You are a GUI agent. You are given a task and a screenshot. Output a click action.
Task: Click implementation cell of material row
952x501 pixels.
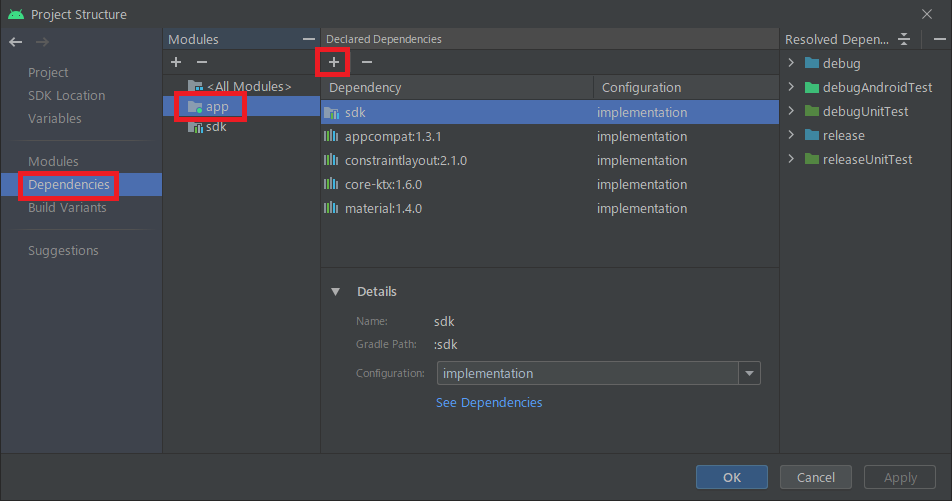tap(642, 208)
